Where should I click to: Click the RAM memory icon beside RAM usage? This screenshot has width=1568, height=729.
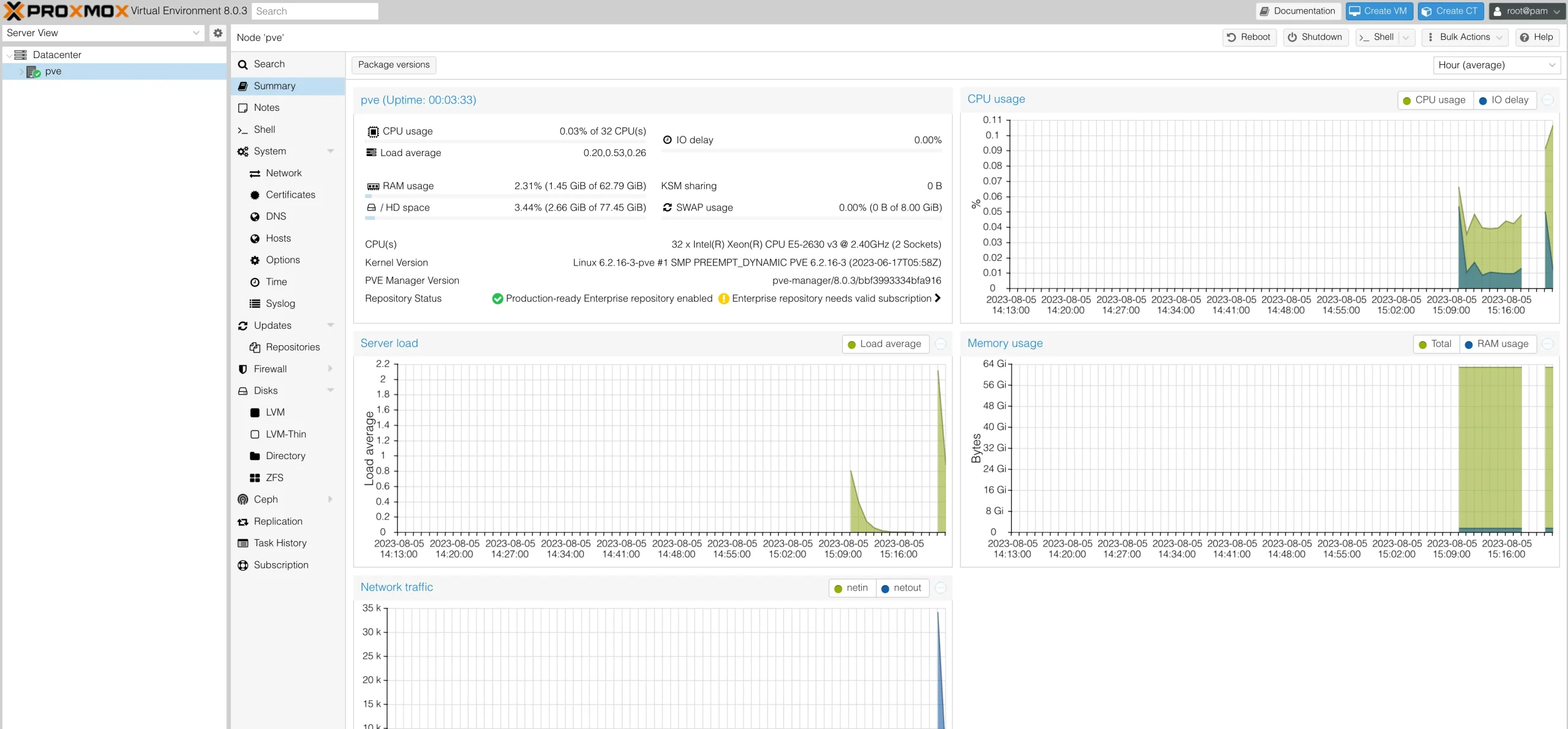point(372,186)
